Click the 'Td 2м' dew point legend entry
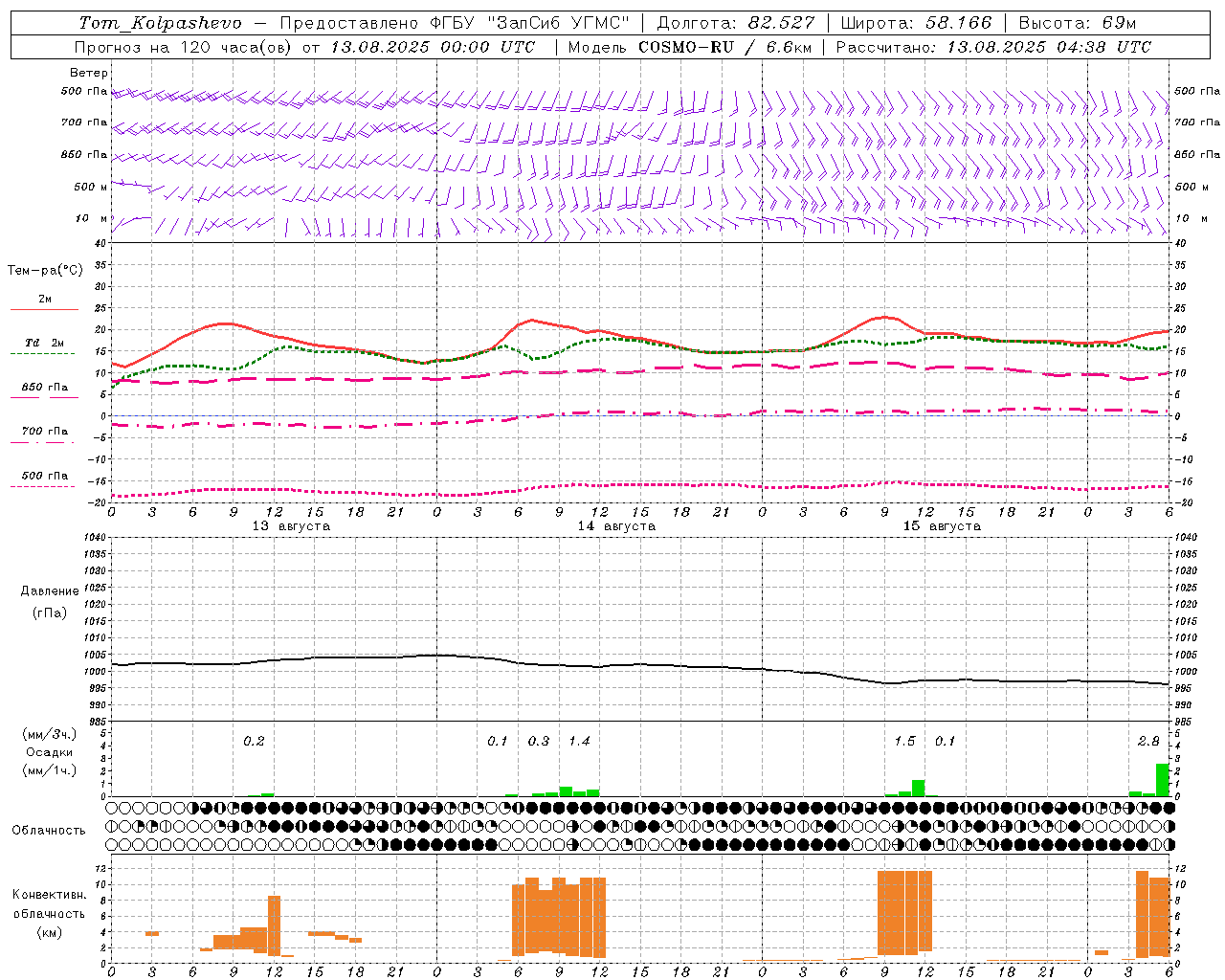 pyautogui.click(x=45, y=346)
